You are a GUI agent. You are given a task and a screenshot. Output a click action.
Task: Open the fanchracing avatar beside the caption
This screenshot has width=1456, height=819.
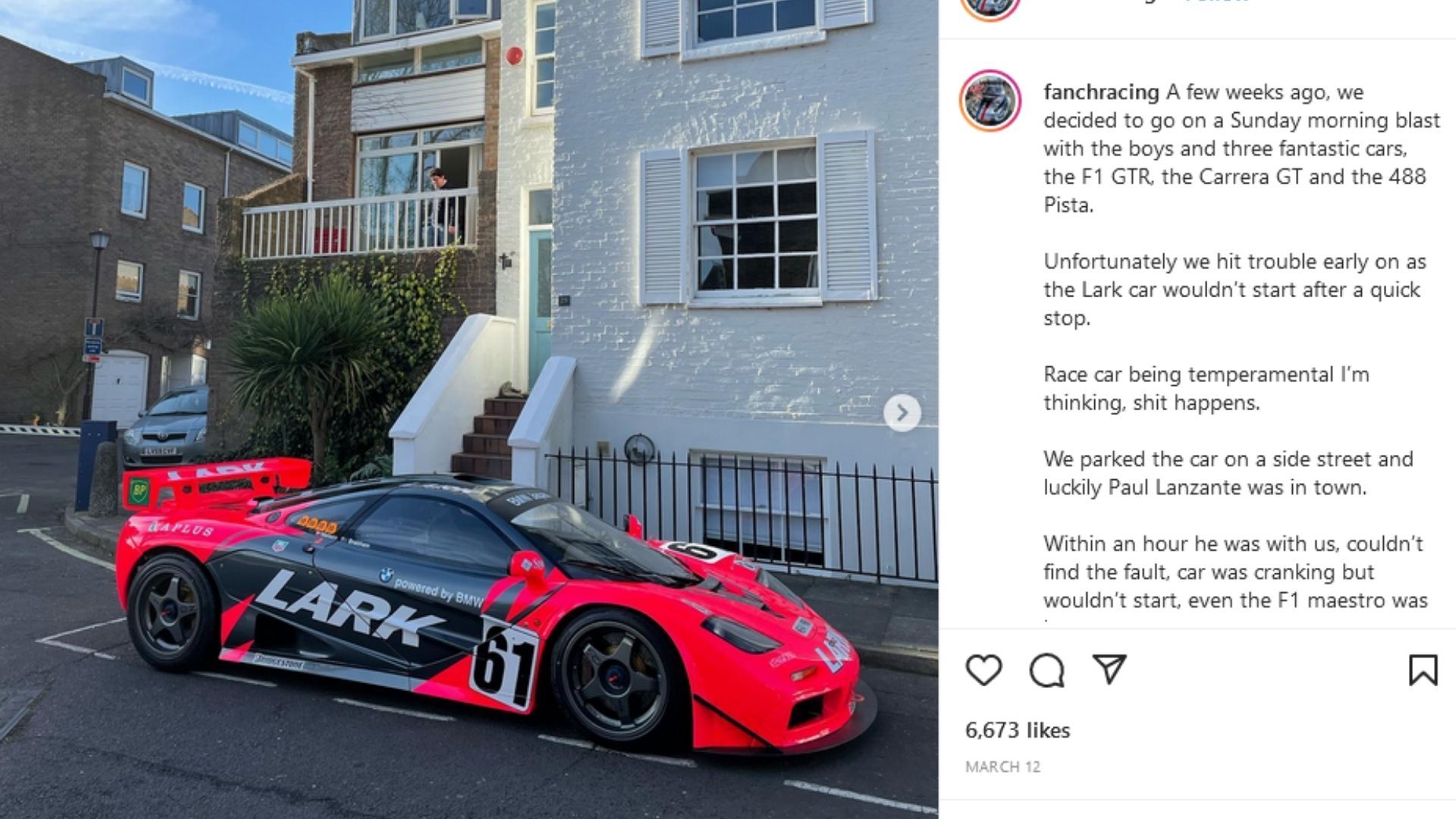[x=990, y=101]
